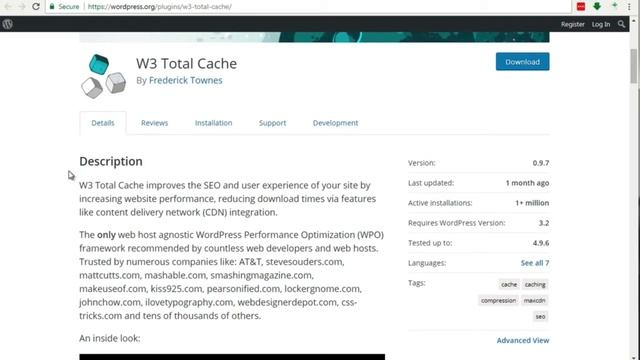The width and height of the screenshot is (640, 360).
Task: Click the page vertical scrollbar thumb
Action: click(x=633, y=66)
